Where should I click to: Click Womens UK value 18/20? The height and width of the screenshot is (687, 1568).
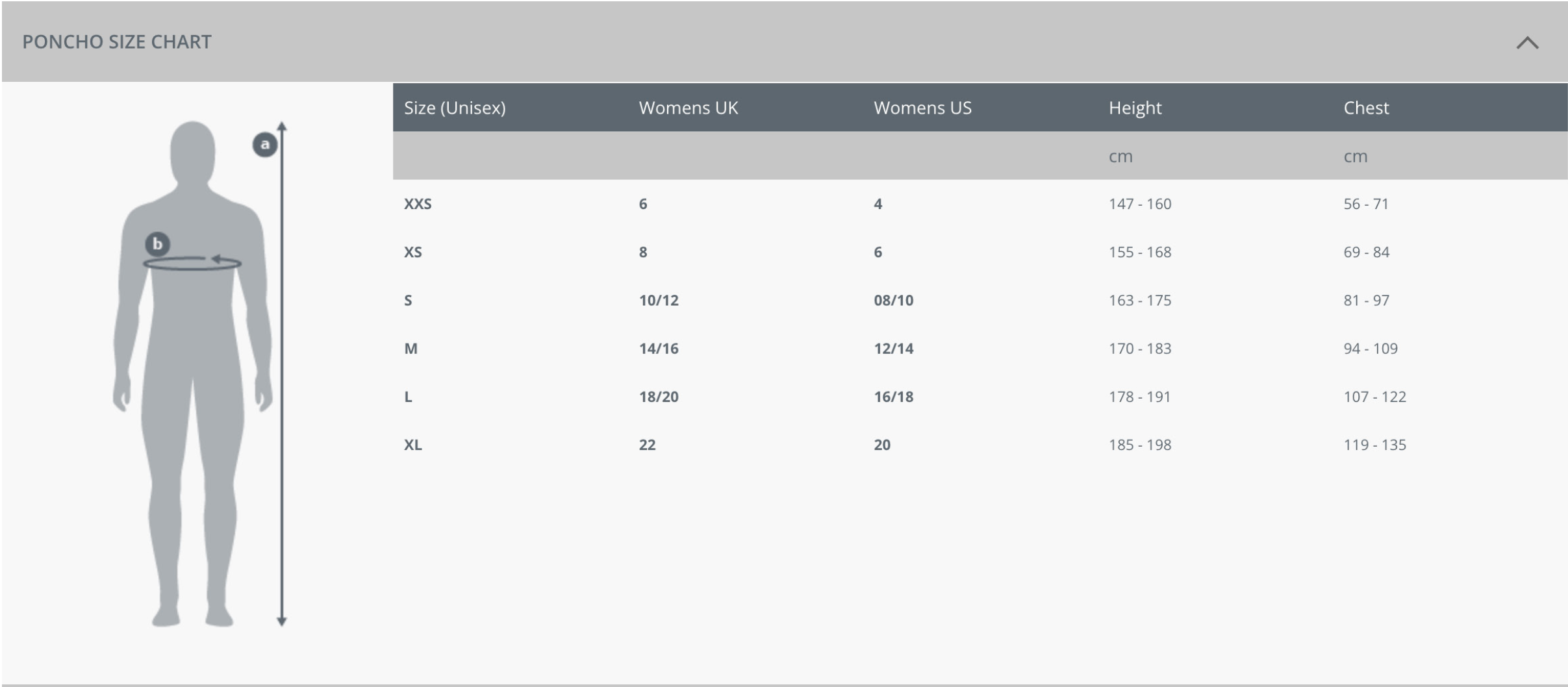pos(659,397)
